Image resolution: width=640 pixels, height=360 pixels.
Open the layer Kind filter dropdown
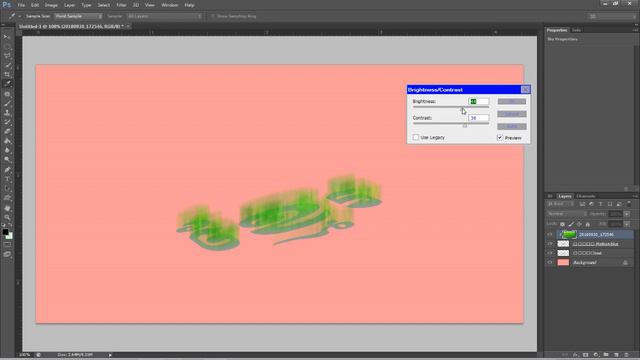point(560,204)
